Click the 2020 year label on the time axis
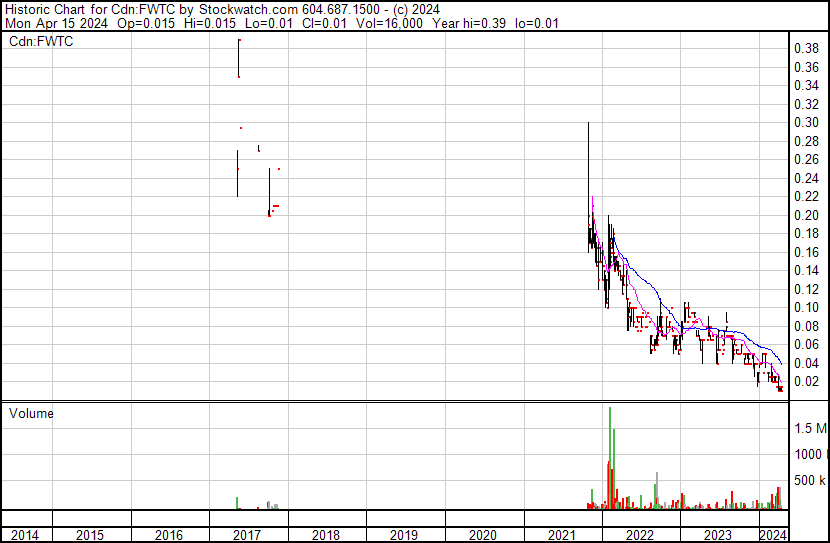Viewport: 830px width, 543px height. 483,535
